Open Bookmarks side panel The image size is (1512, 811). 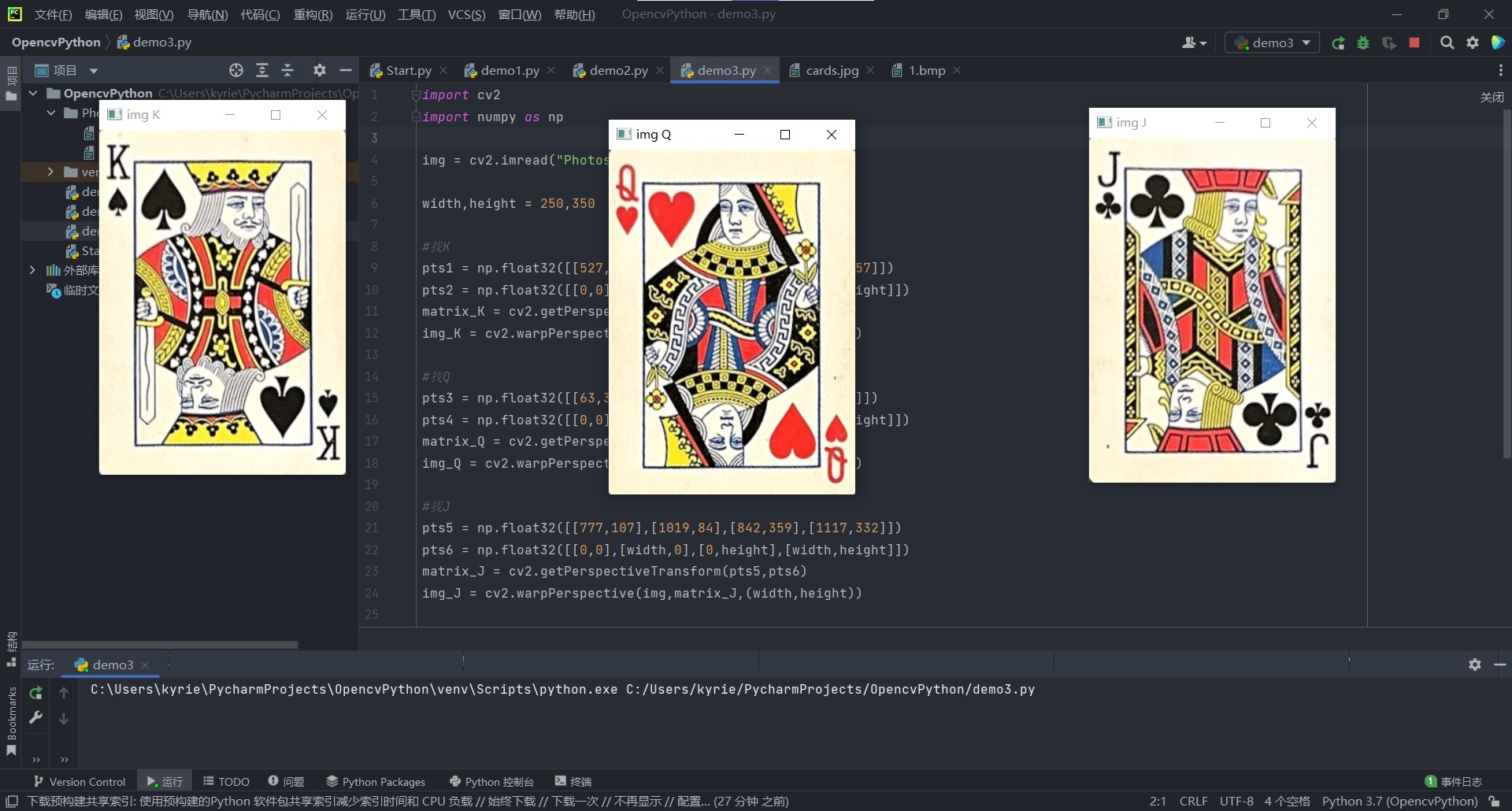tap(11, 721)
